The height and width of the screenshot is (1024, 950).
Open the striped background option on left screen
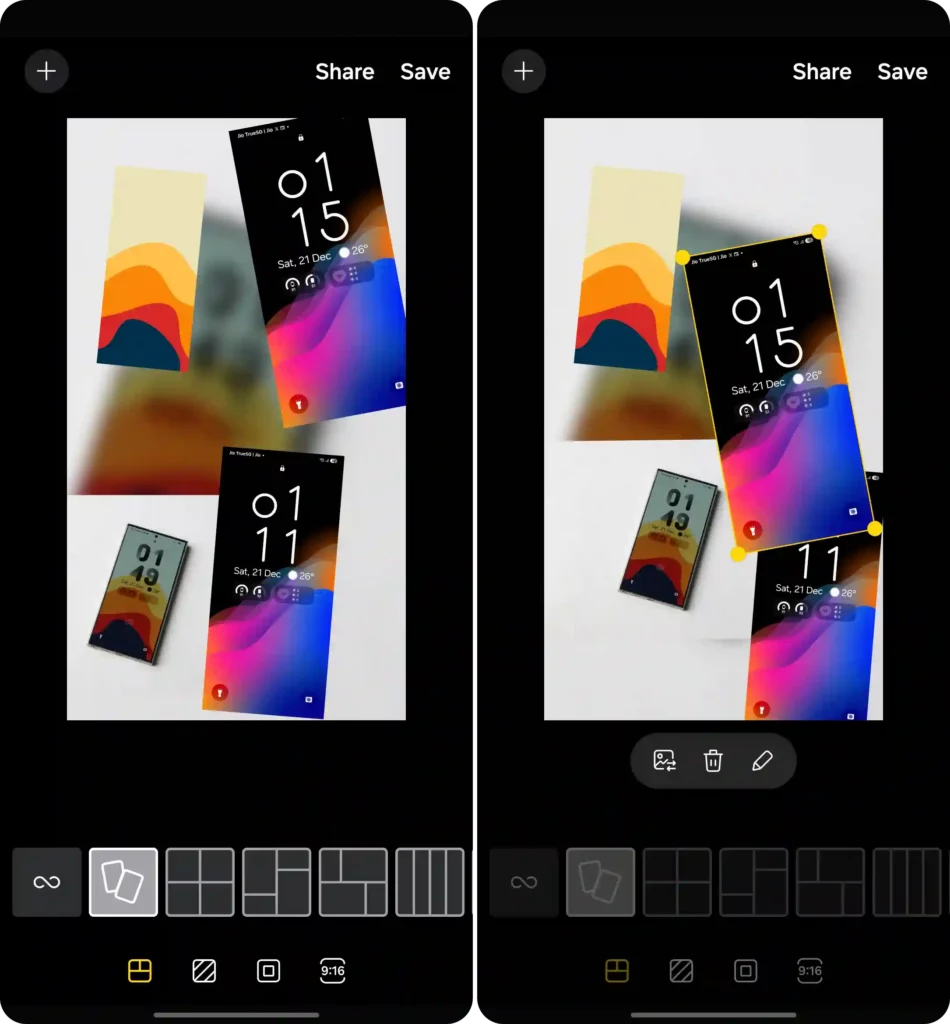click(x=204, y=970)
